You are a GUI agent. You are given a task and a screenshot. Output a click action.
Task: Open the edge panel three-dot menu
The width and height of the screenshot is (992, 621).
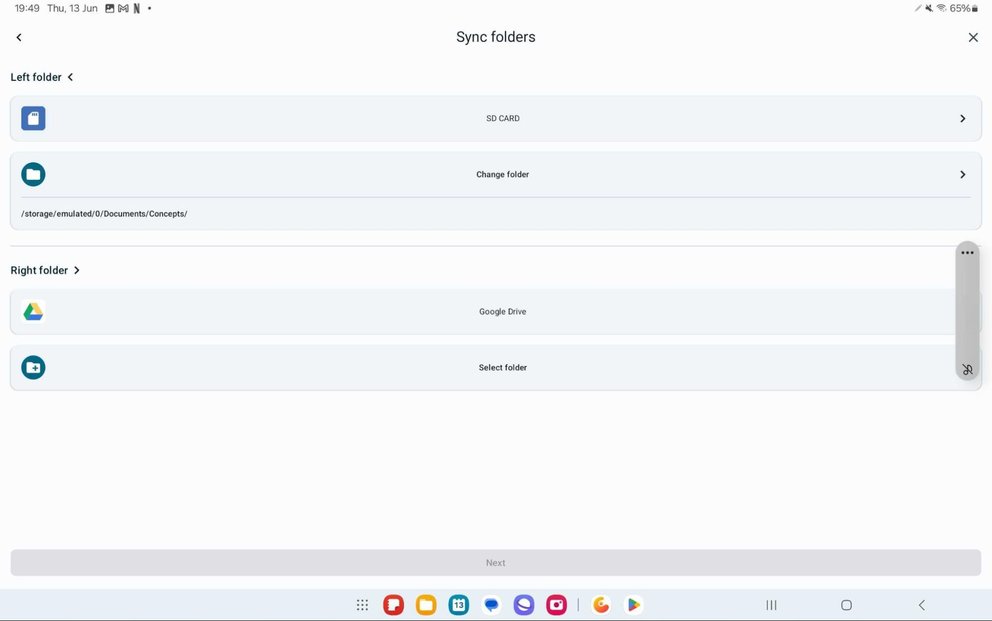click(x=967, y=252)
